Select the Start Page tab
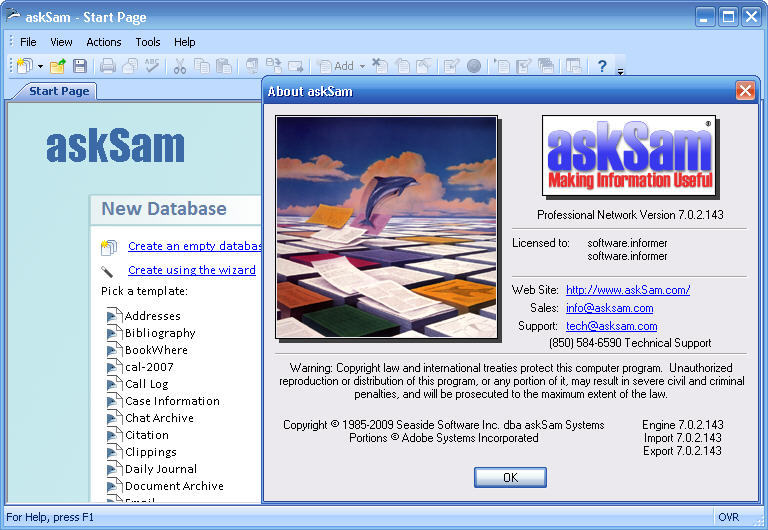Viewport: 768px width, 530px height. click(59, 91)
